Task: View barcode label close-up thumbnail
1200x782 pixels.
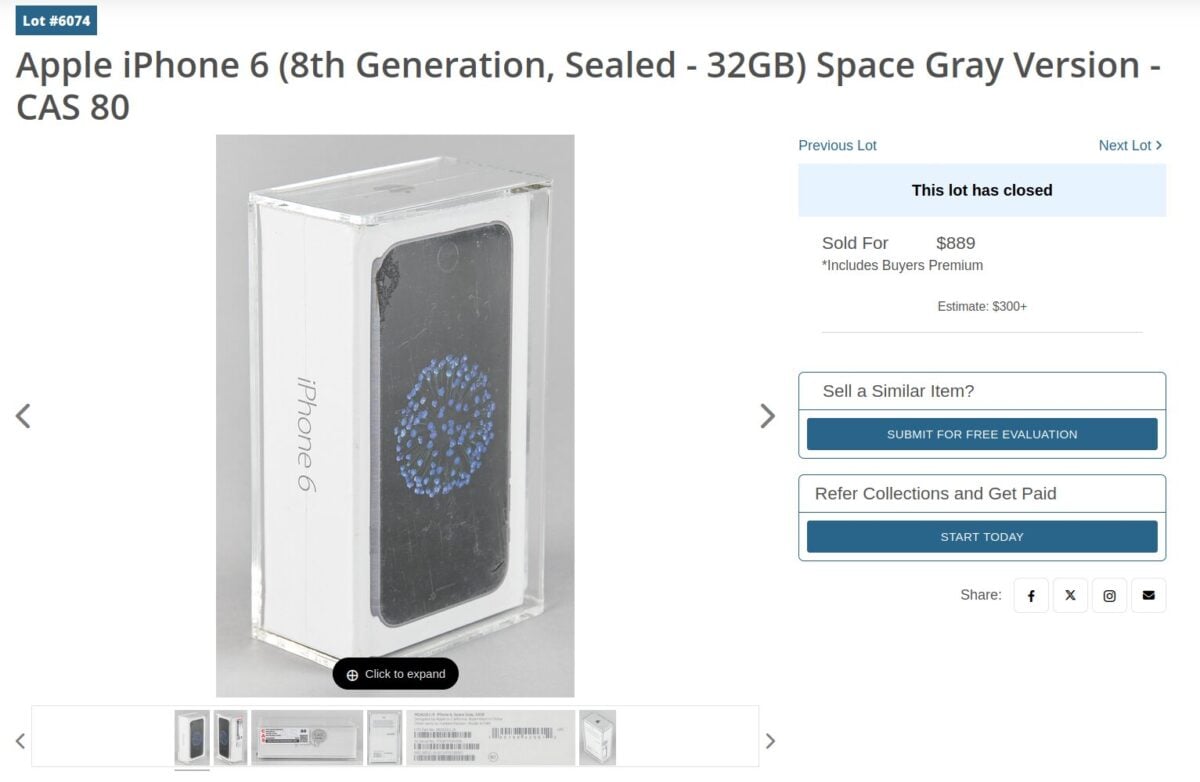Action: click(x=490, y=738)
